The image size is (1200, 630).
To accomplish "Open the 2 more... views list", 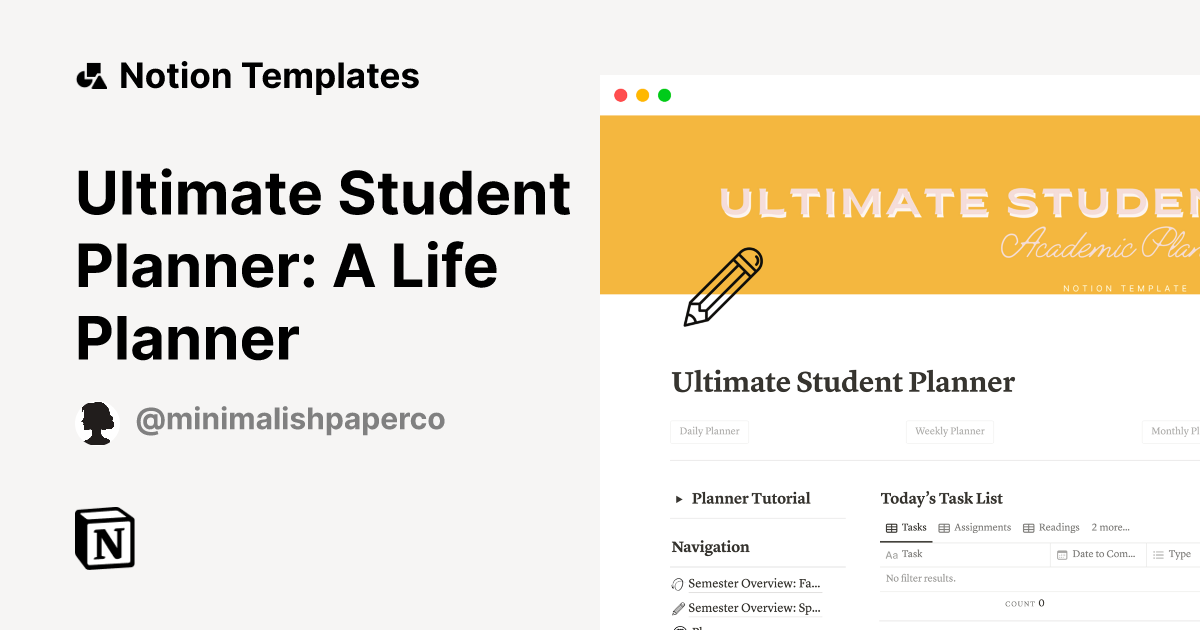I will pyautogui.click(x=1110, y=527).
